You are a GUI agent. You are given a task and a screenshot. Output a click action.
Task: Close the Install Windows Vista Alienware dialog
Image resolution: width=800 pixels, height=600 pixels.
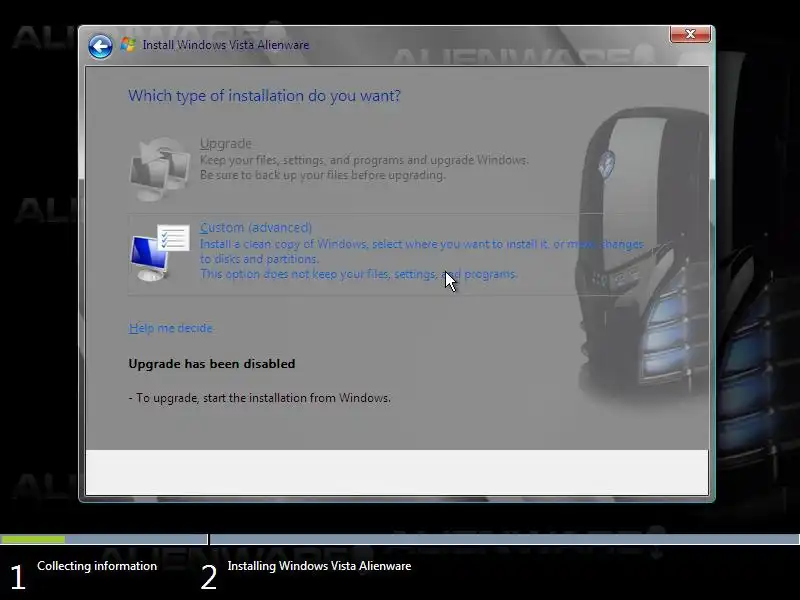690,34
